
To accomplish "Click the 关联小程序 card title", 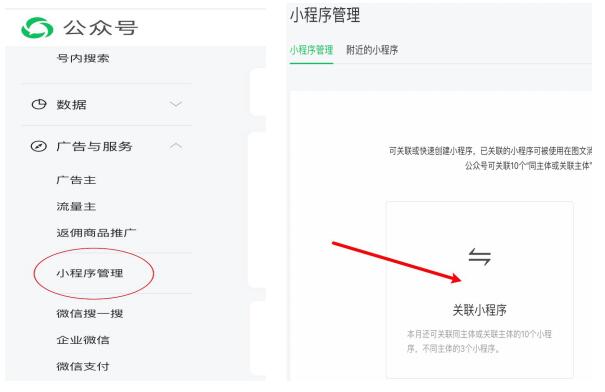I will pyautogui.click(x=479, y=310).
